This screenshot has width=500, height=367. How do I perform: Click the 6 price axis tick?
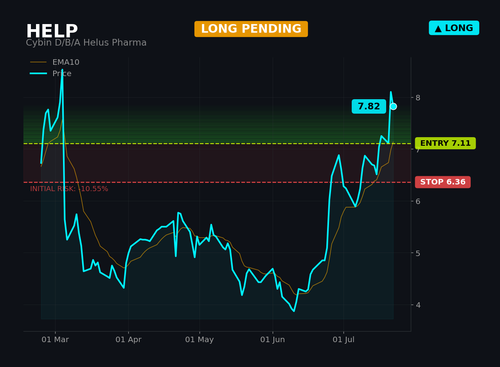[418, 201]
